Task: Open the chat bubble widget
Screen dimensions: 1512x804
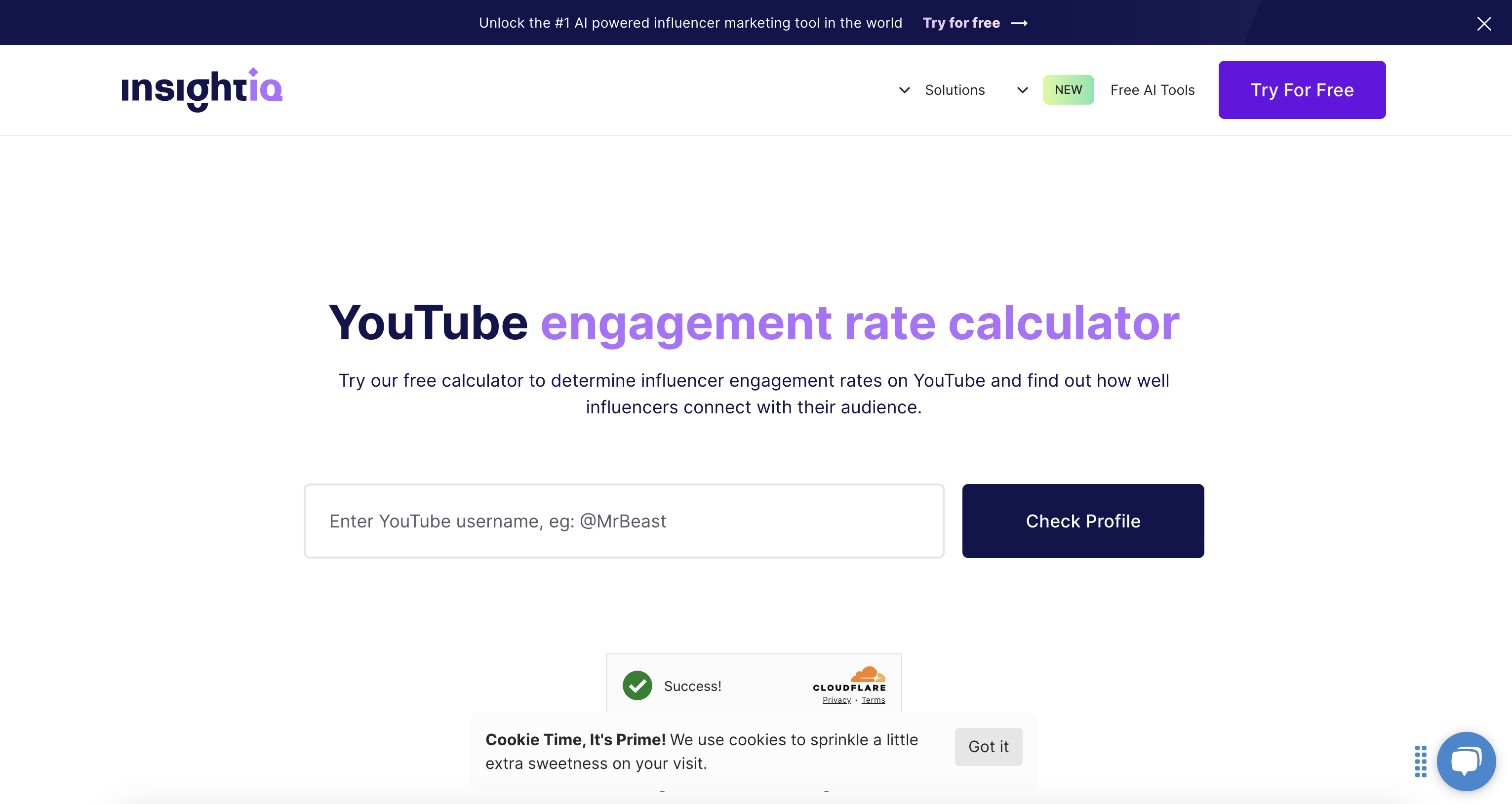Action: click(1466, 761)
